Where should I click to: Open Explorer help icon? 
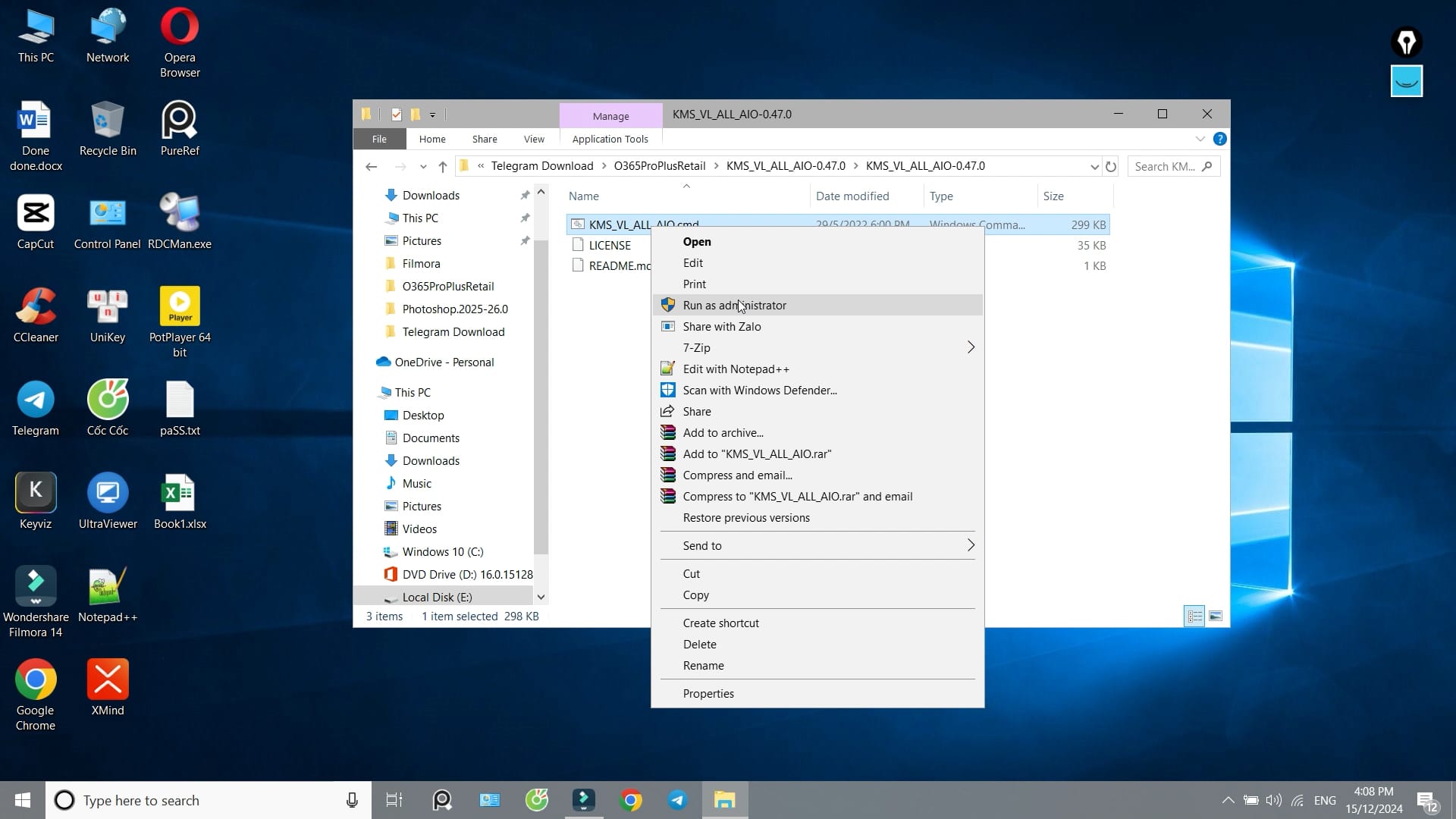1219,139
